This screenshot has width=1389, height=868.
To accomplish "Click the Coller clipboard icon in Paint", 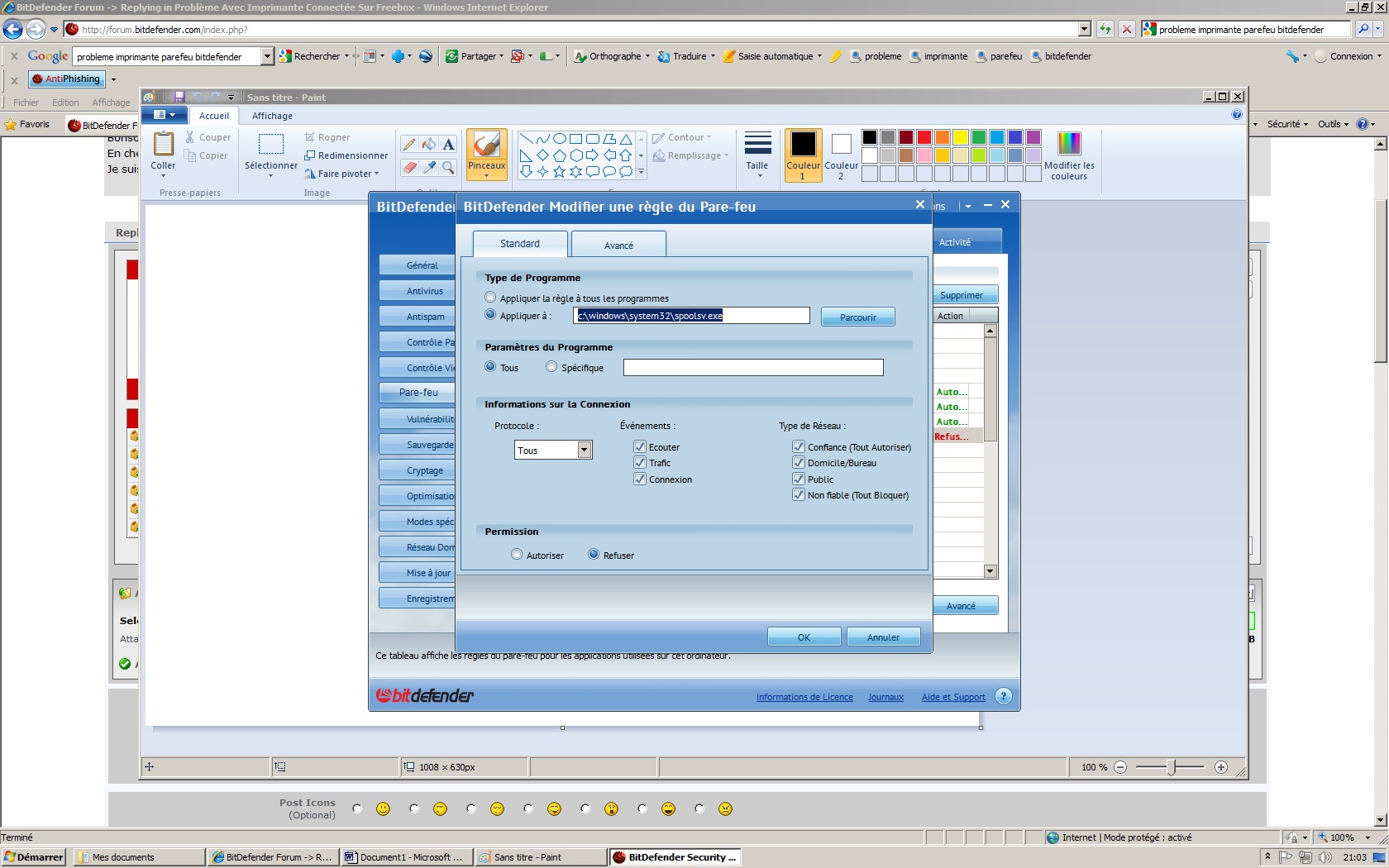I will 163,145.
